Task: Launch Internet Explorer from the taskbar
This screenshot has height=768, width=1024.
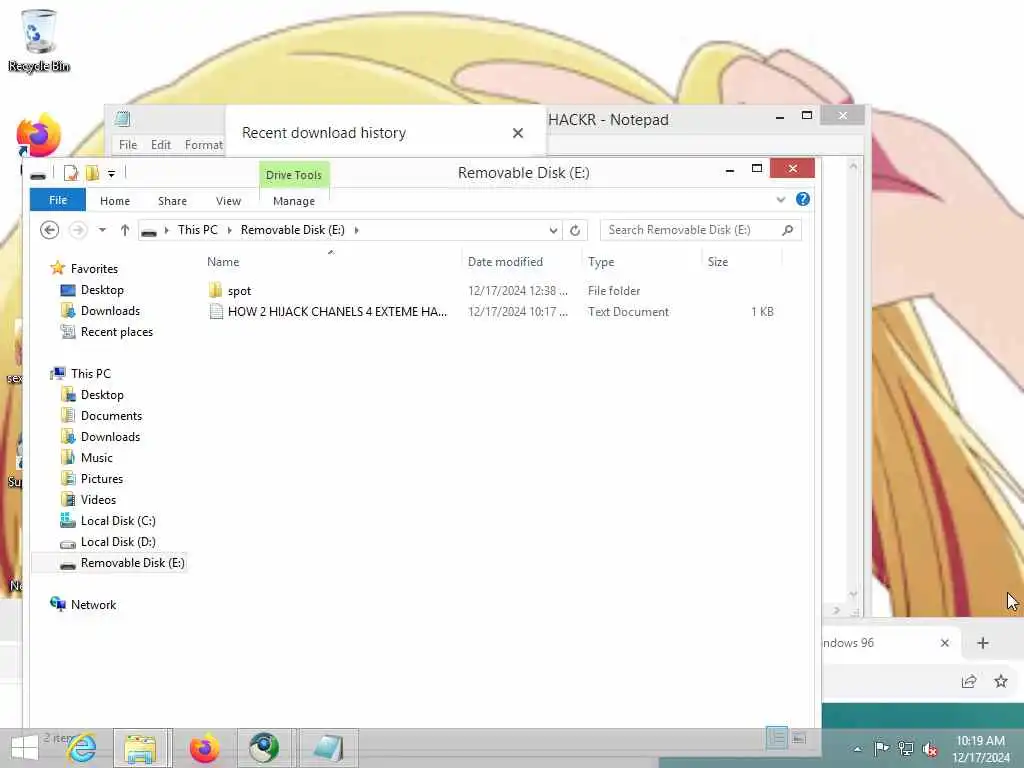Action: pyautogui.click(x=82, y=748)
